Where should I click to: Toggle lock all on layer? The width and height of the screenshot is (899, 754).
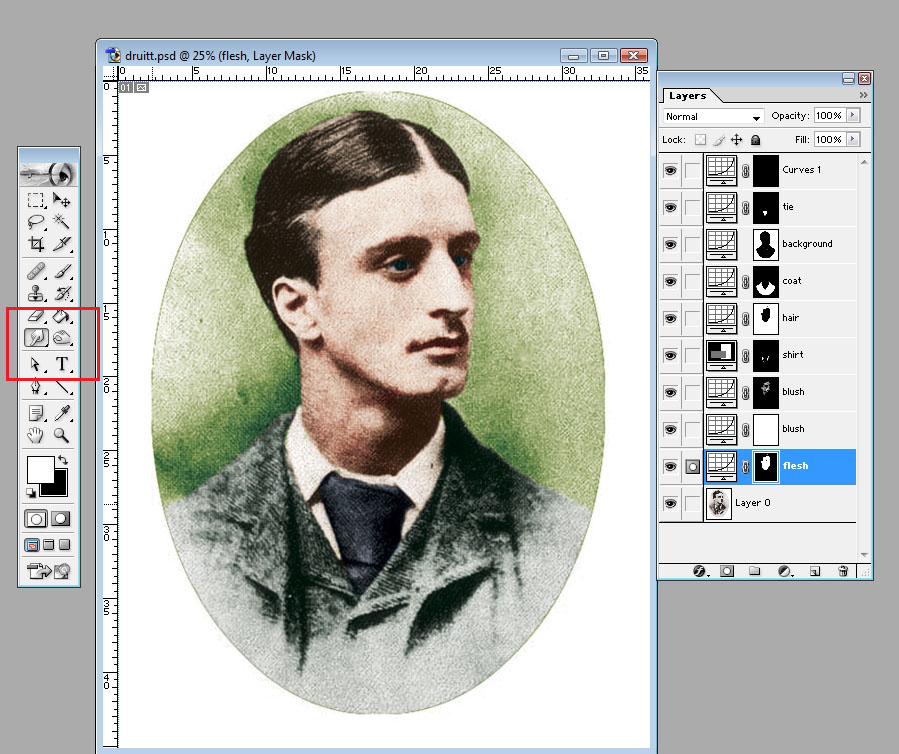coord(755,140)
